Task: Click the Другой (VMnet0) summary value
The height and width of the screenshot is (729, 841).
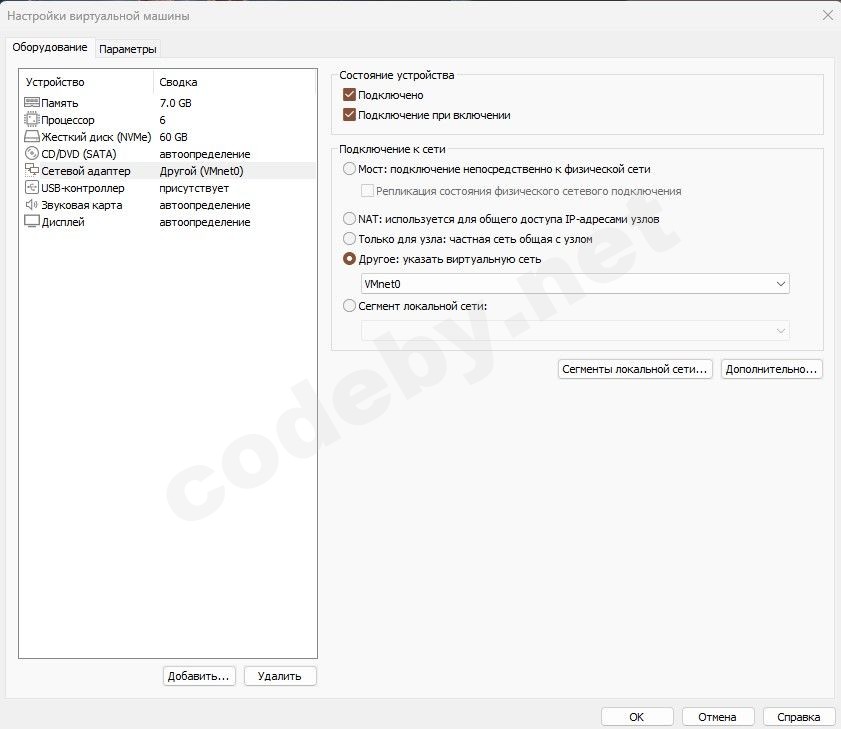Action: tap(201, 171)
